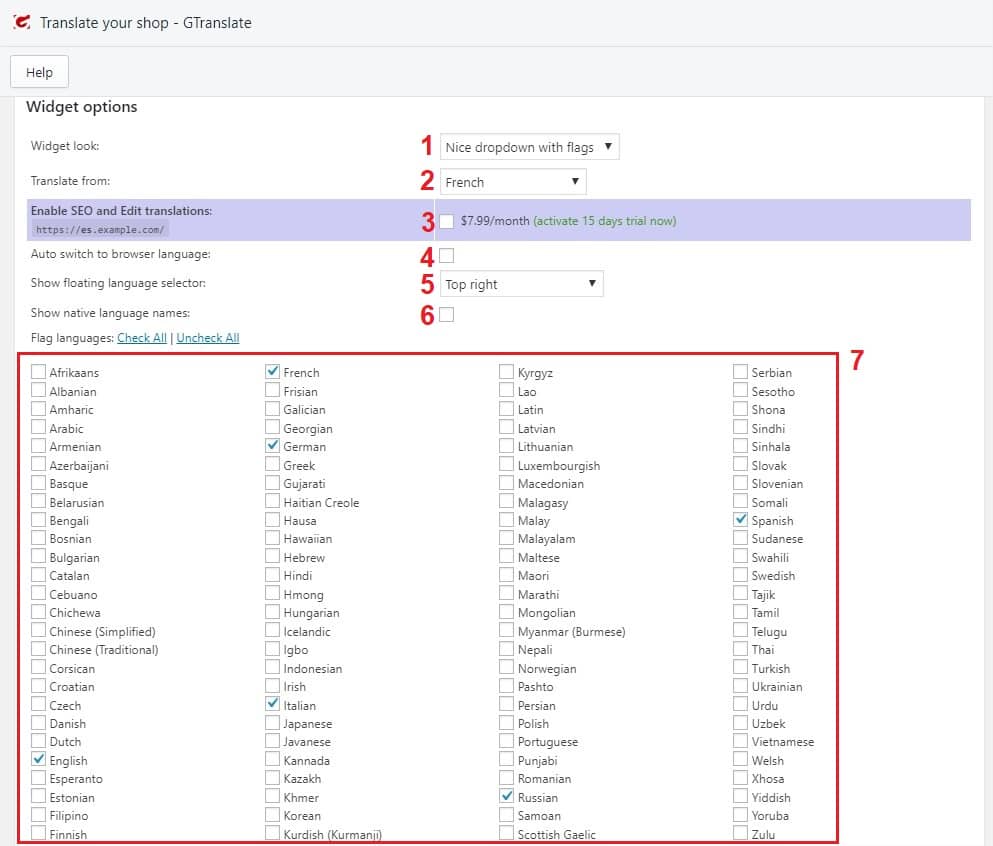Click the Check All link
This screenshot has height=846, width=993.
click(x=142, y=338)
